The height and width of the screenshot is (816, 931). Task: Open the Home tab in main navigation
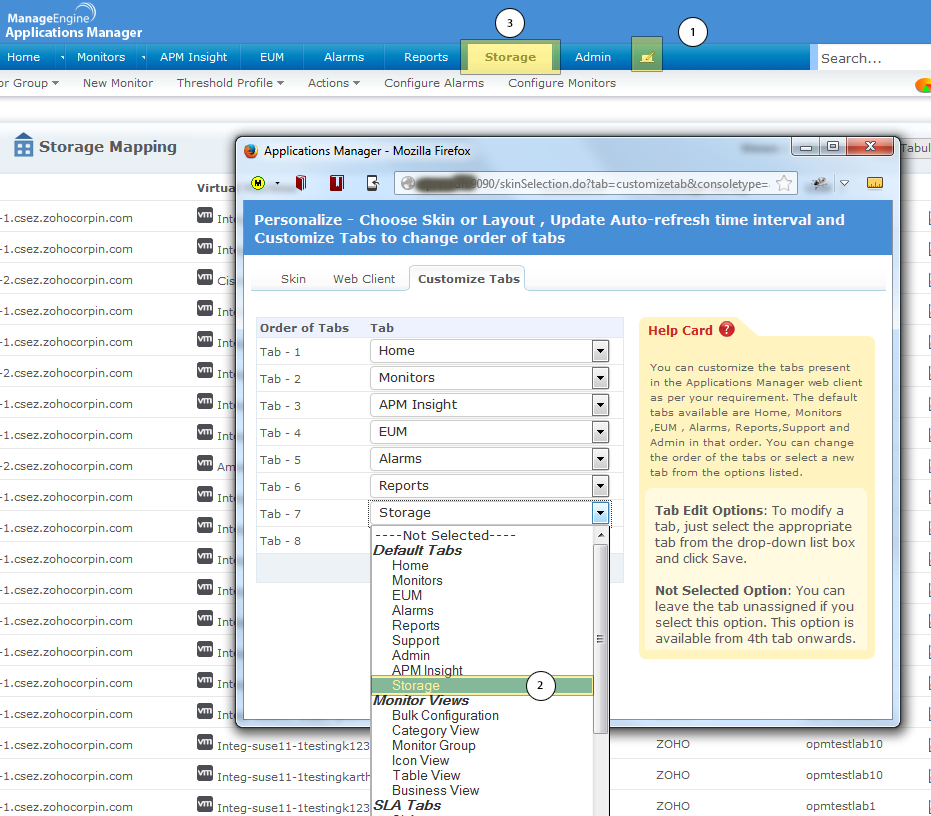click(x=24, y=57)
